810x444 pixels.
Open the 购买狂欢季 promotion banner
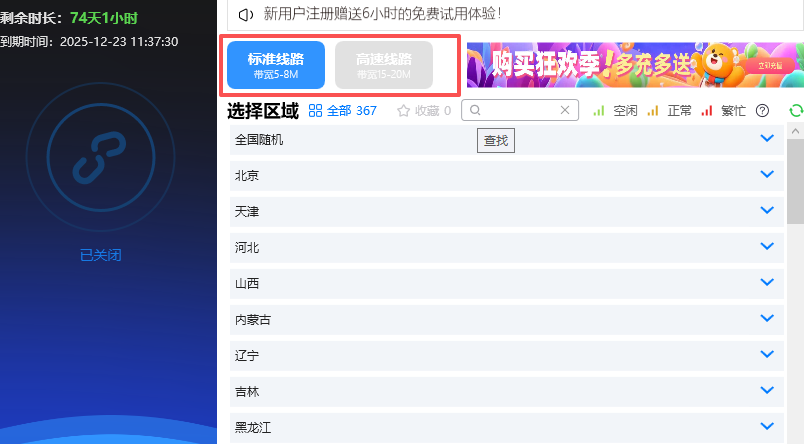coord(635,65)
